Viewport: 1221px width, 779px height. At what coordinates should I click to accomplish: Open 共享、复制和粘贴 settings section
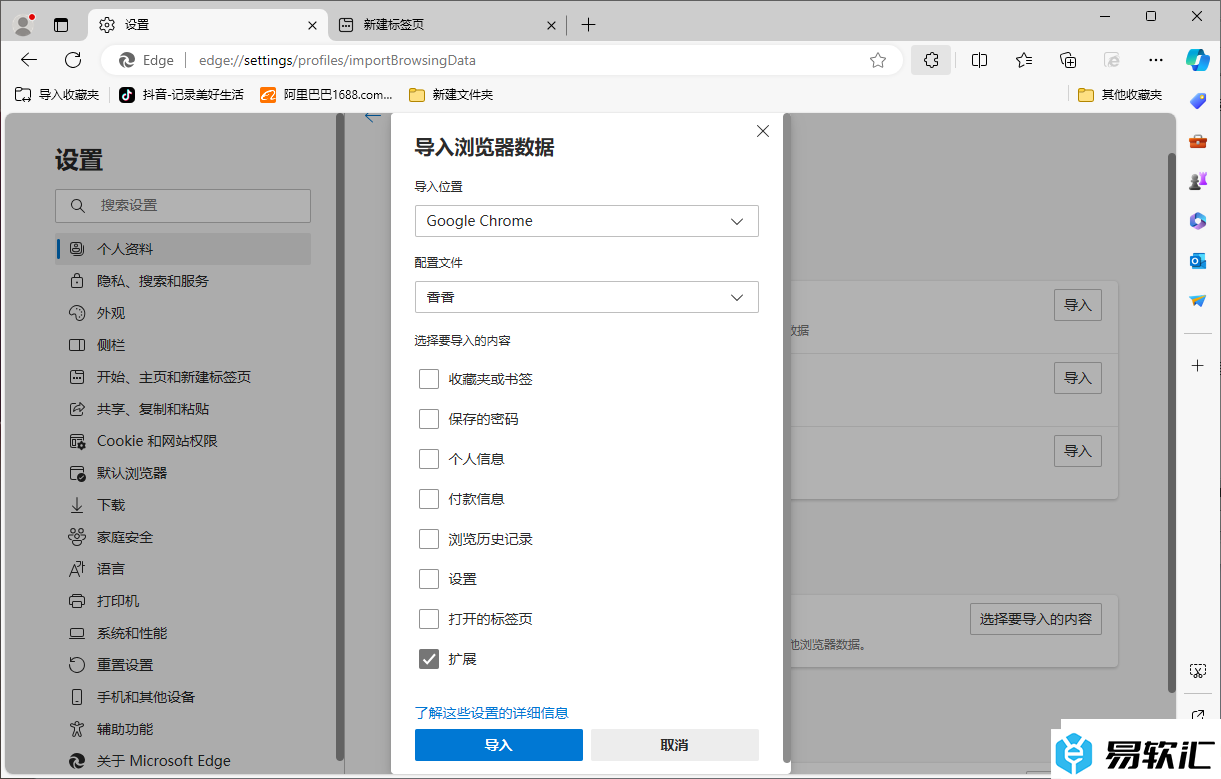[183, 409]
